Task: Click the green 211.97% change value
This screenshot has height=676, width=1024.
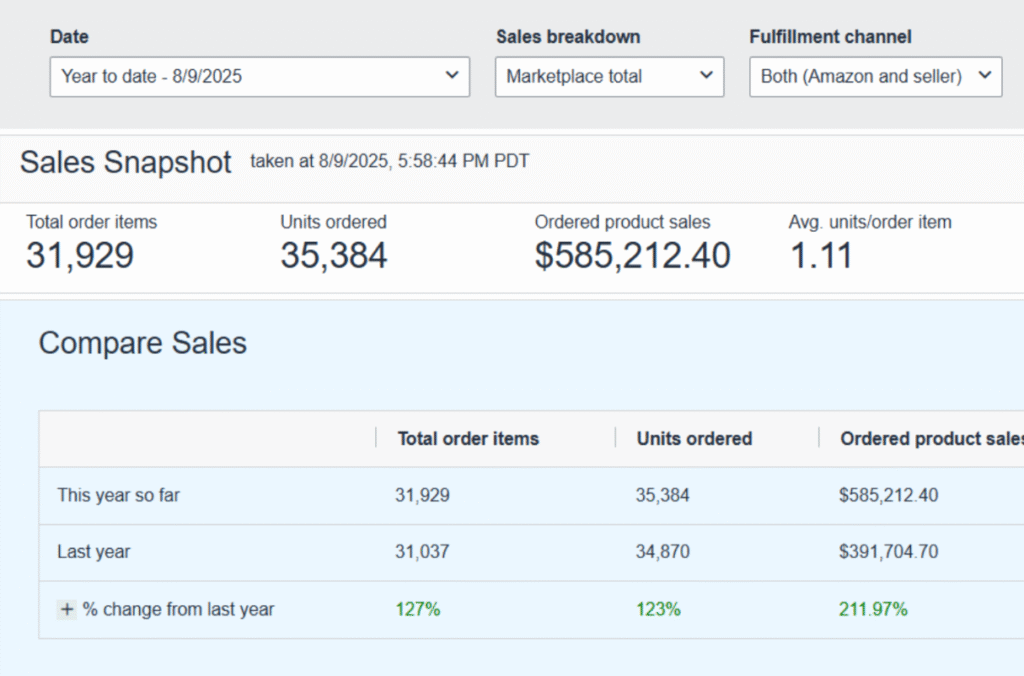Action: coord(873,609)
